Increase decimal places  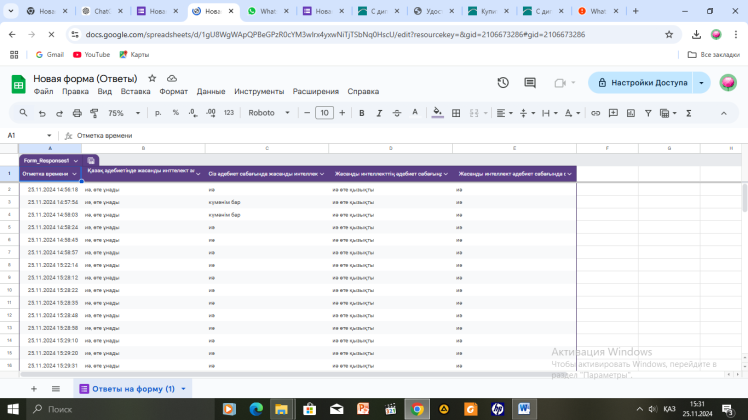pos(210,113)
